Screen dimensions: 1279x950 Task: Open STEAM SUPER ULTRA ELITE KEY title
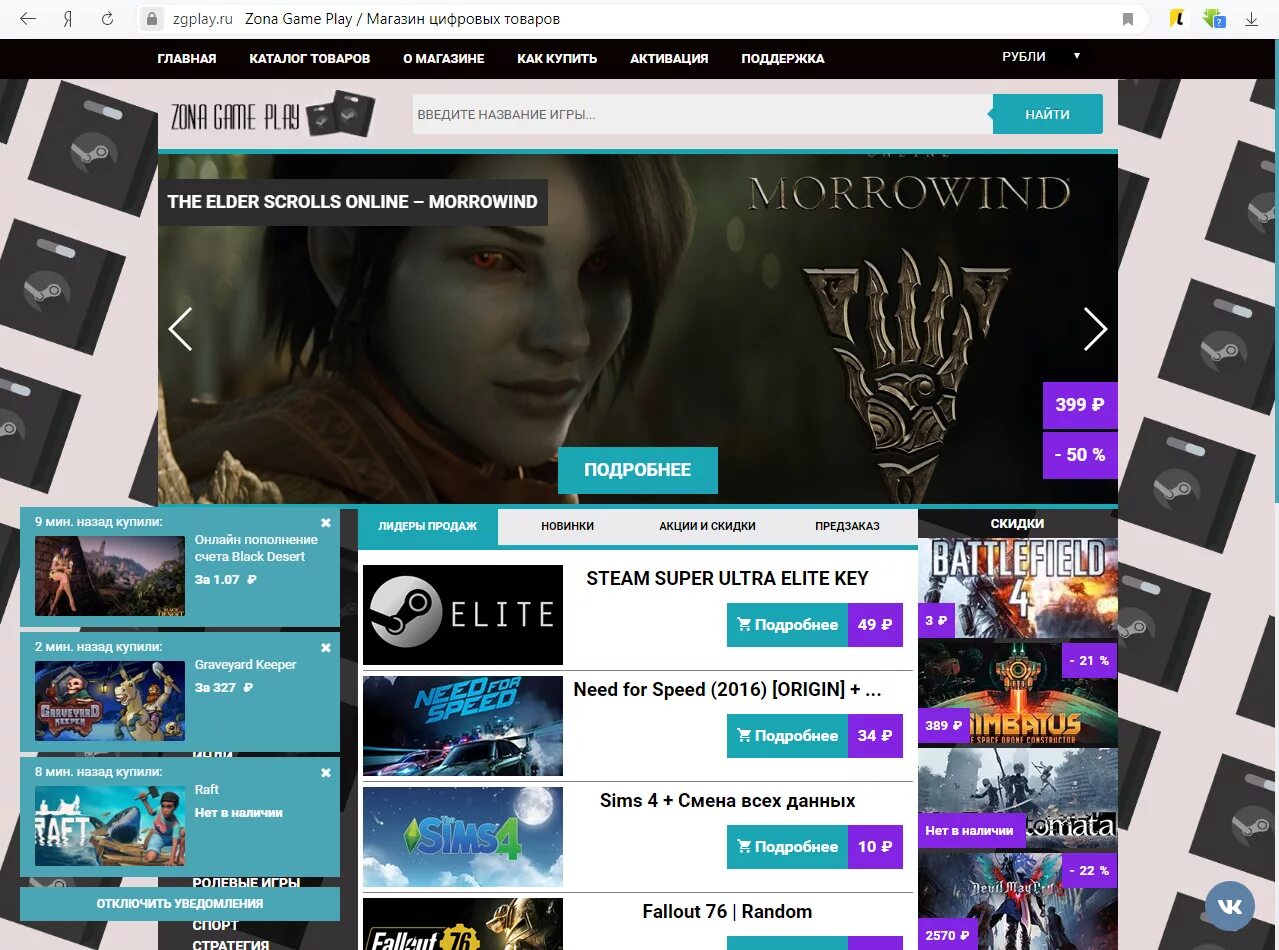[727, 578]
